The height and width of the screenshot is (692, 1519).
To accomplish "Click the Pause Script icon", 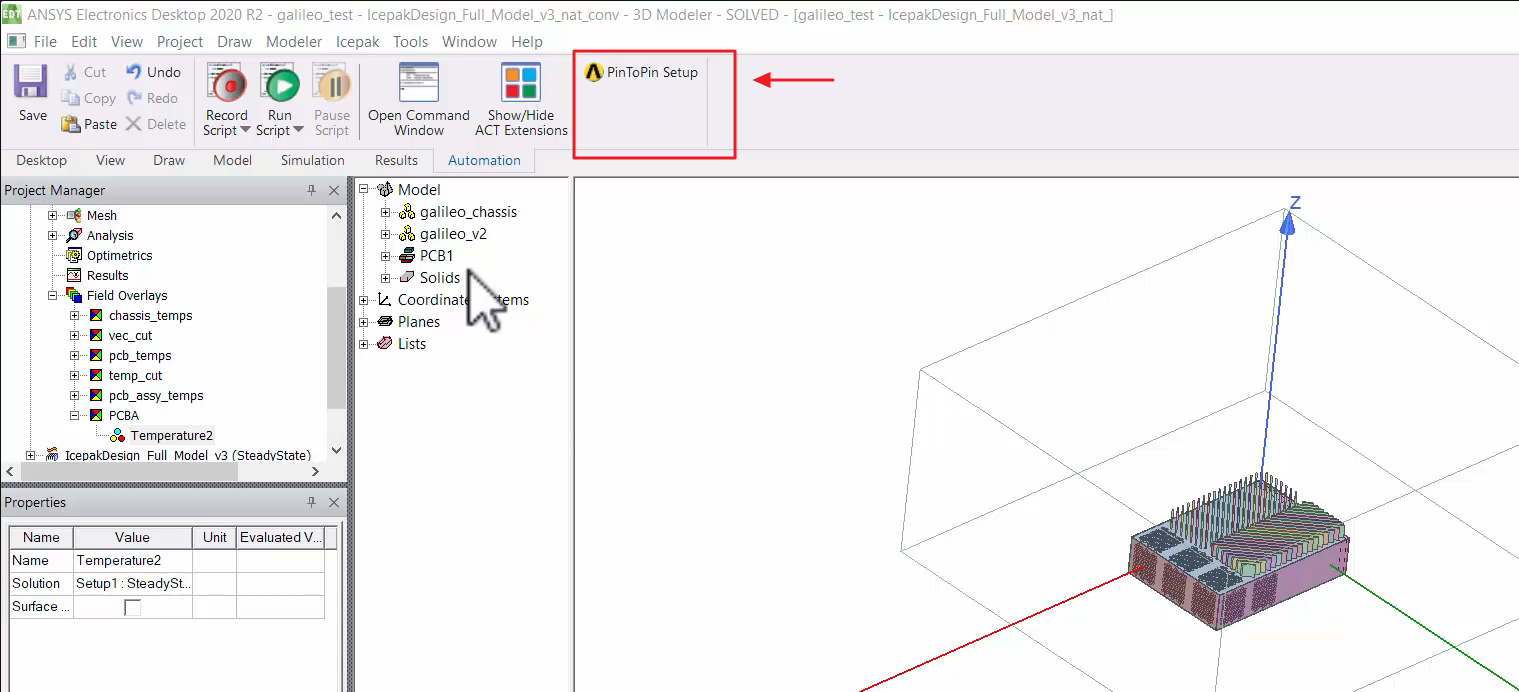I will pos(331,86).
